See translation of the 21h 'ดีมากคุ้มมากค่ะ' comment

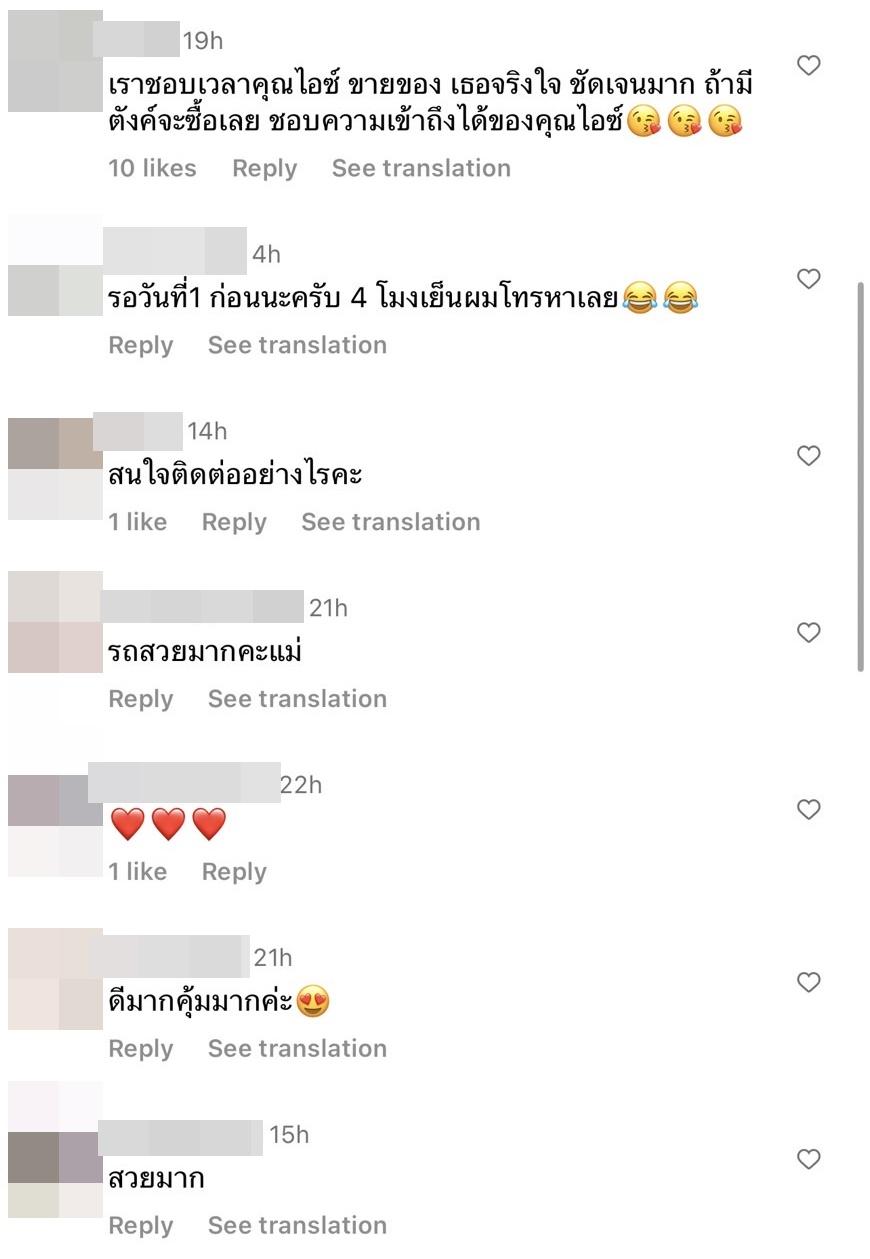coord(297,1048)
